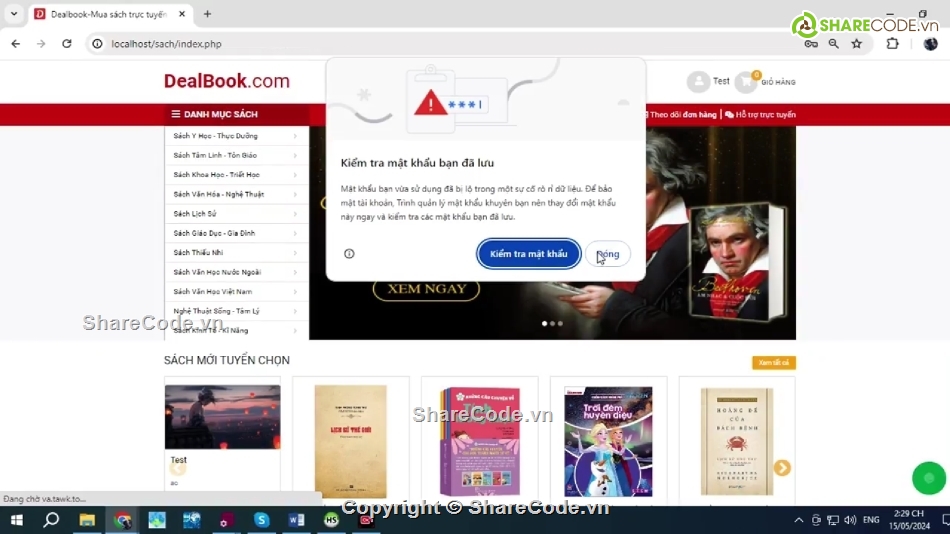950x534 pixels.
Task: Click the next arrow on book carousel
Action: (782, 468)
